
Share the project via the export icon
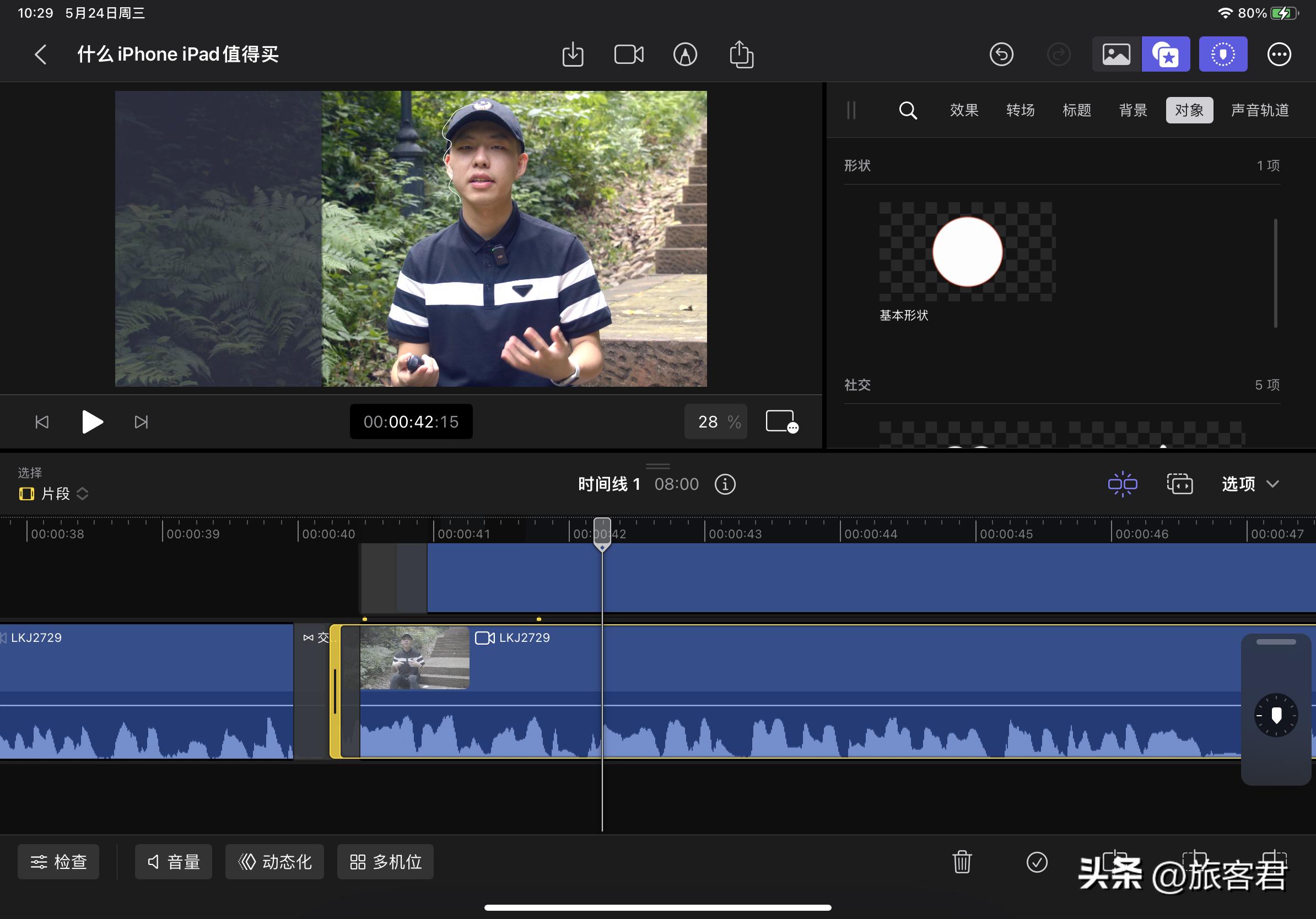point(741,54)
